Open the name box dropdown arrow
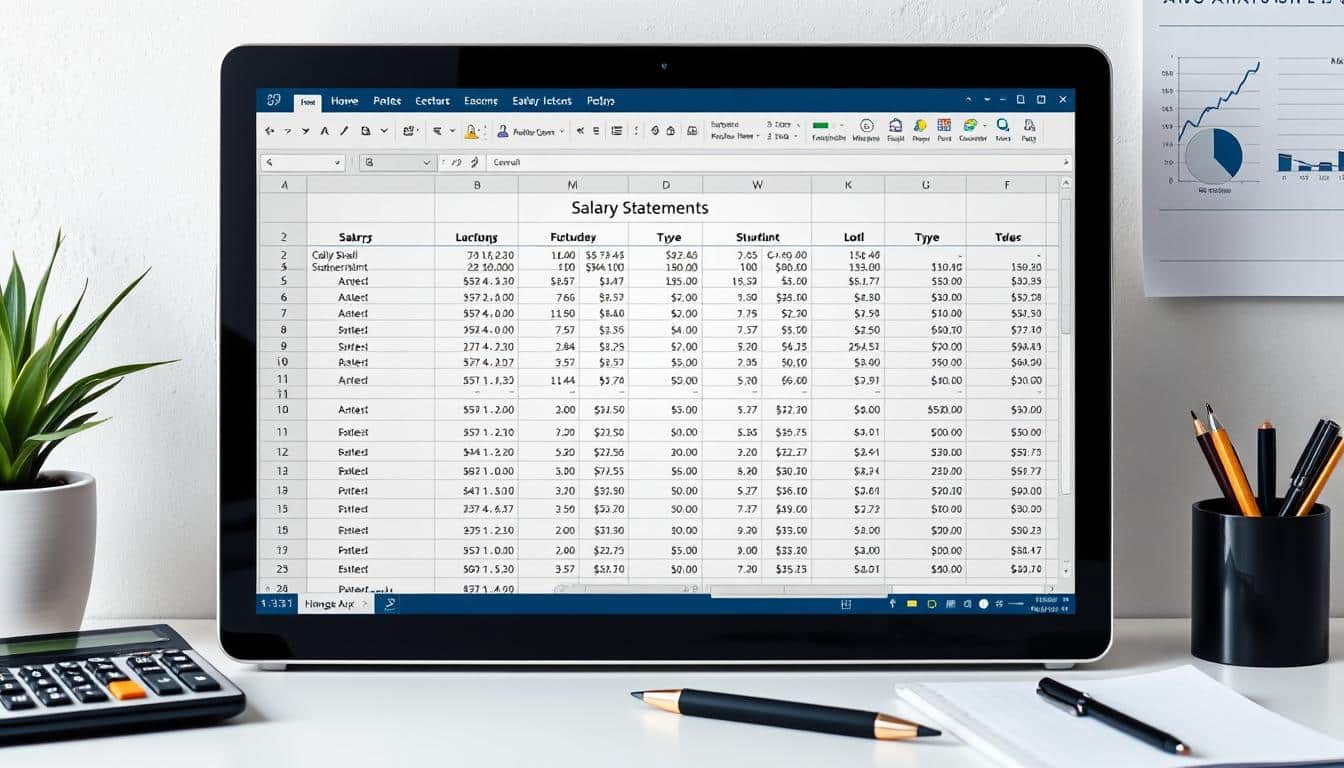This screenshot has height=768, width=1344. pyautogui.click(x=337, y=162)
